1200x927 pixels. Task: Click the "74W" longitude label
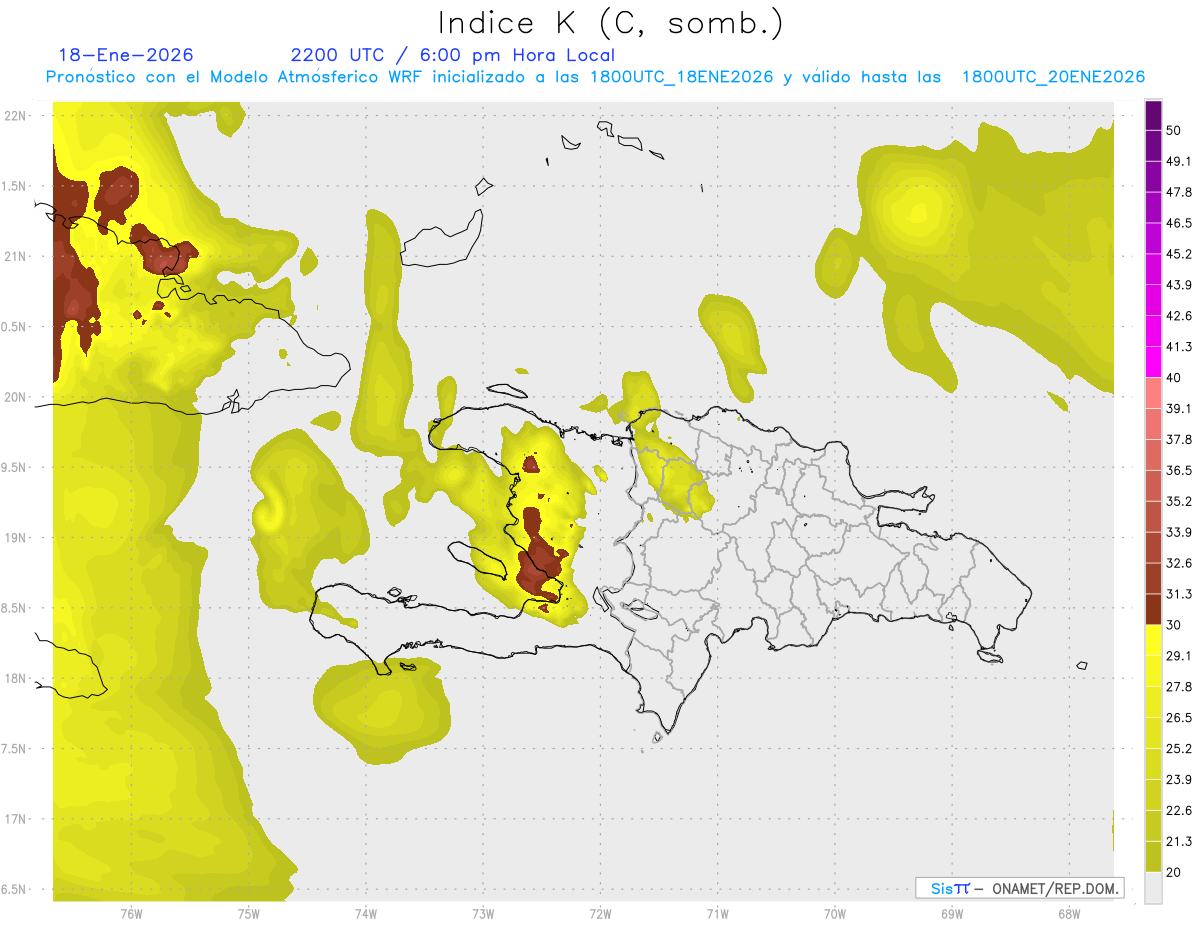pyautogui.click(x=365, y=914)
